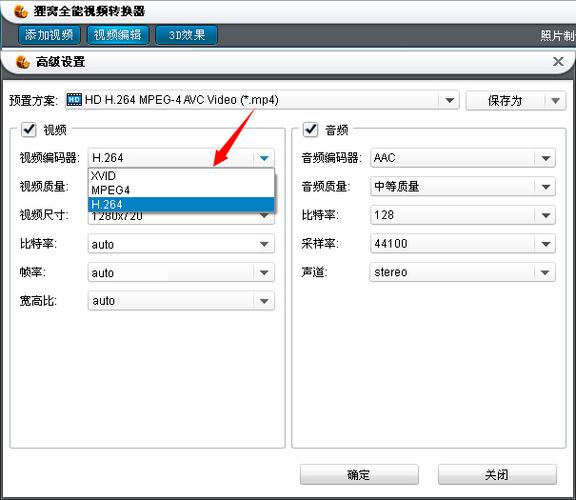
Task: Click the 高级设置 dialog logo icon
Action: pos(23,62)
